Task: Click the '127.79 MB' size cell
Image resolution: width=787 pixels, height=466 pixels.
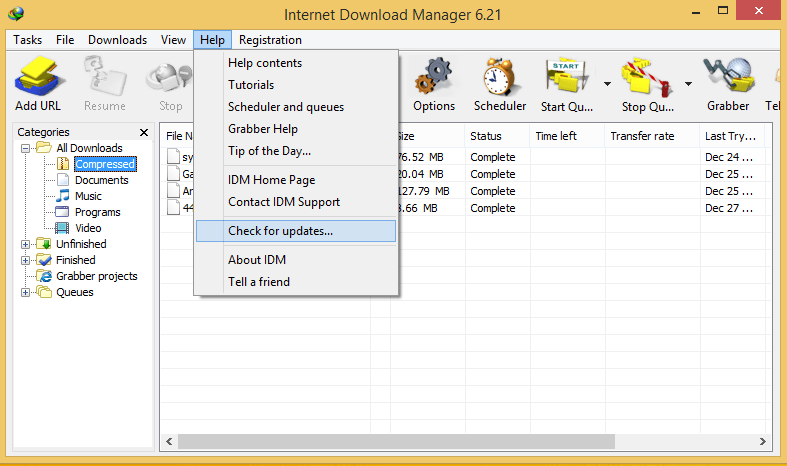Action: coord(423,191)
